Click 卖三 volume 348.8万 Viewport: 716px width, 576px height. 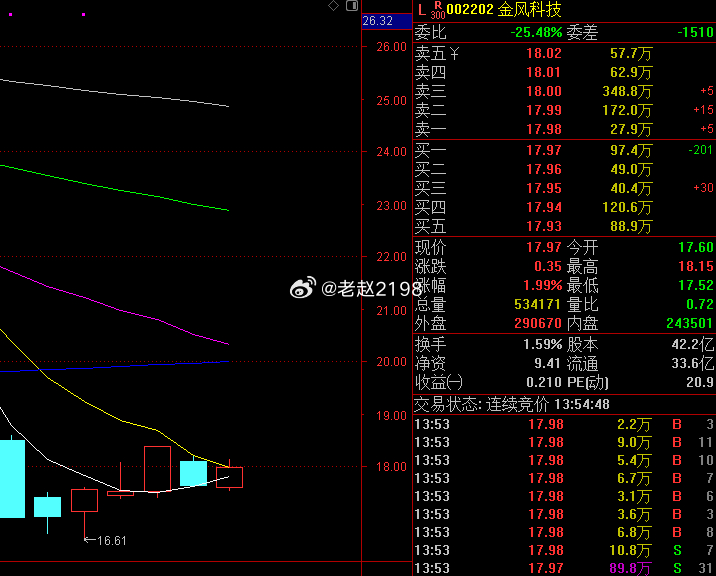coord(627,91)
